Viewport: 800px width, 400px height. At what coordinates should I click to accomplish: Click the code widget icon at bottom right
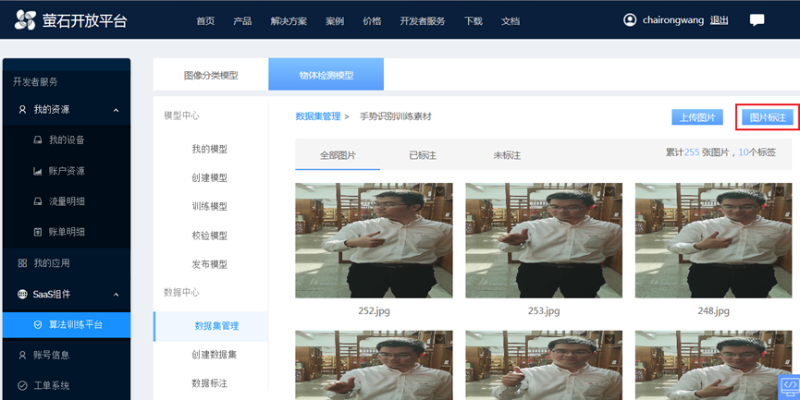(788, 384)
